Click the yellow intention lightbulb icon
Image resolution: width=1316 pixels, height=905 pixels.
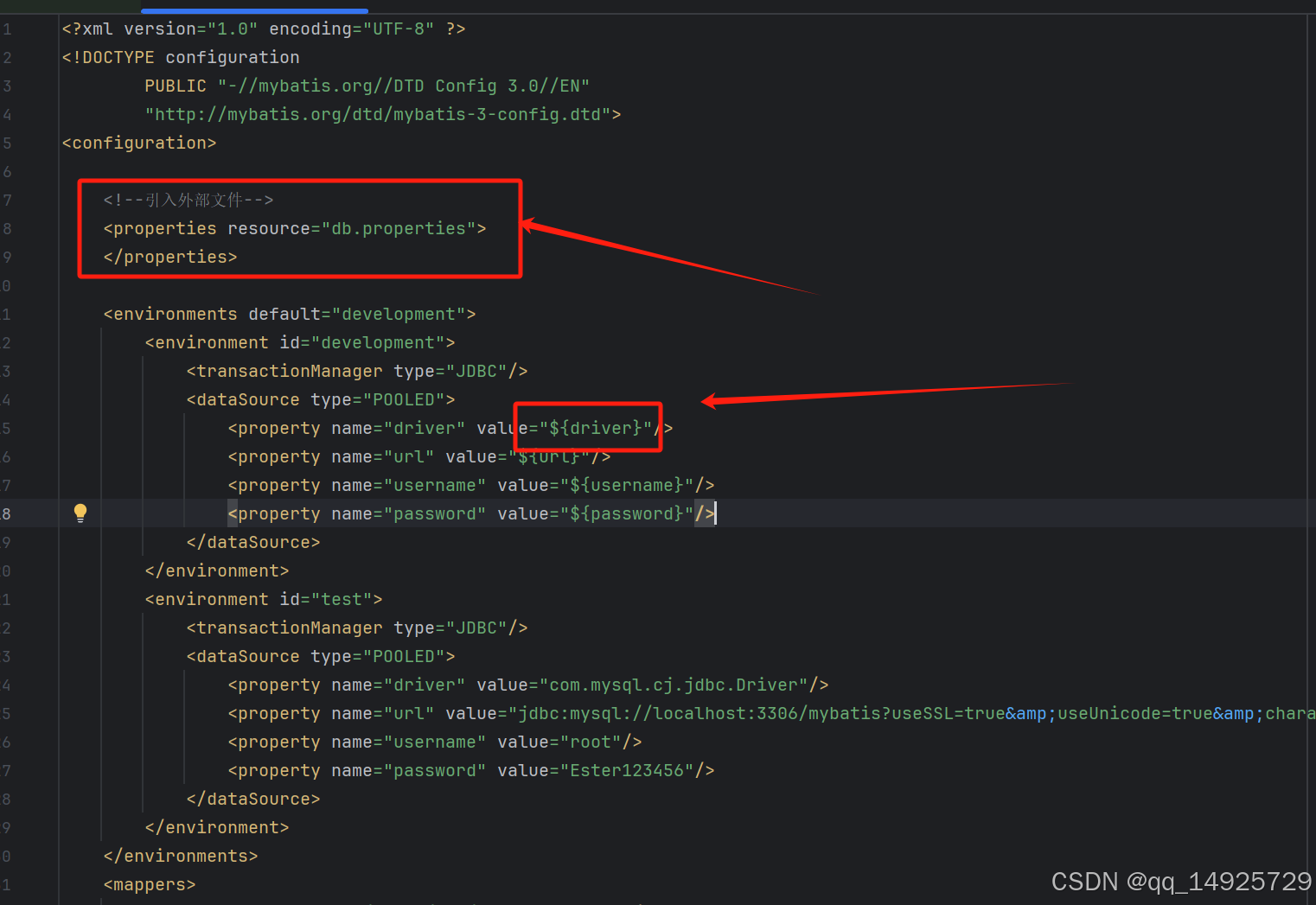[80, 513]
